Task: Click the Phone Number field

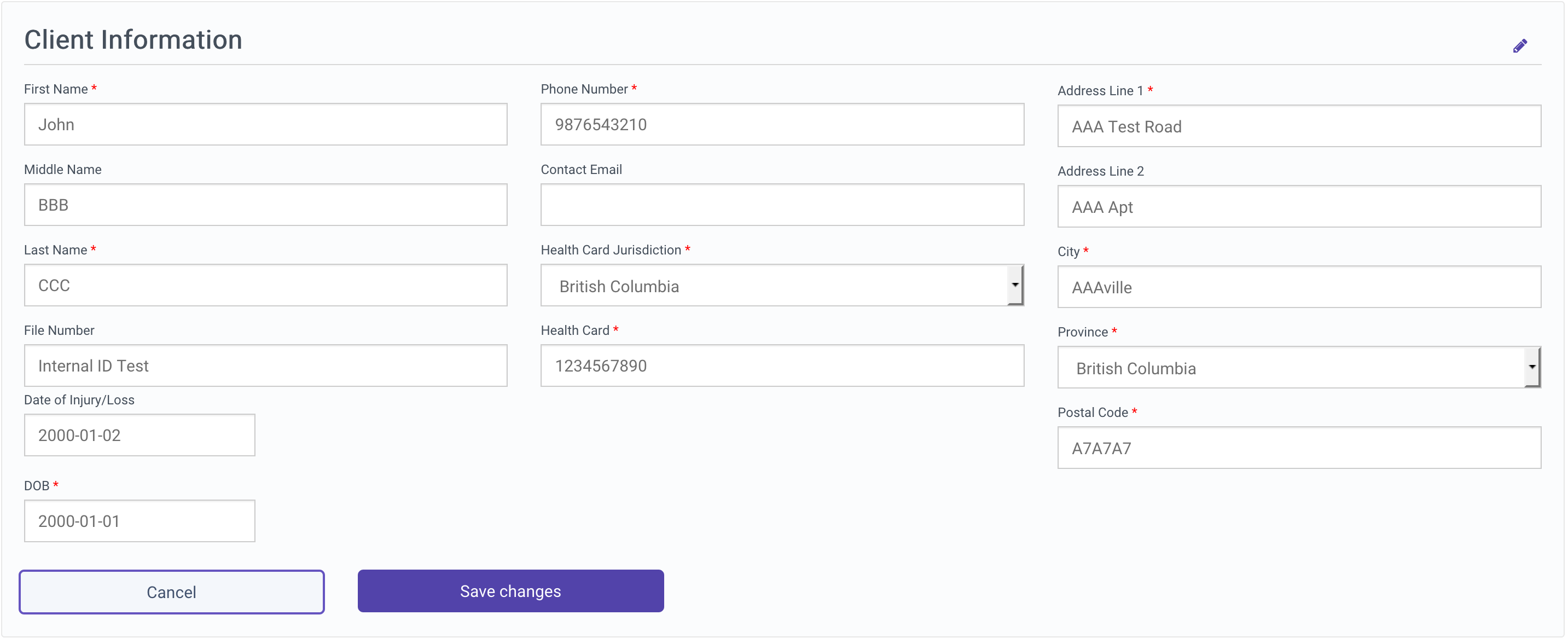Action: pyautogui.click(x=782, y=124)
